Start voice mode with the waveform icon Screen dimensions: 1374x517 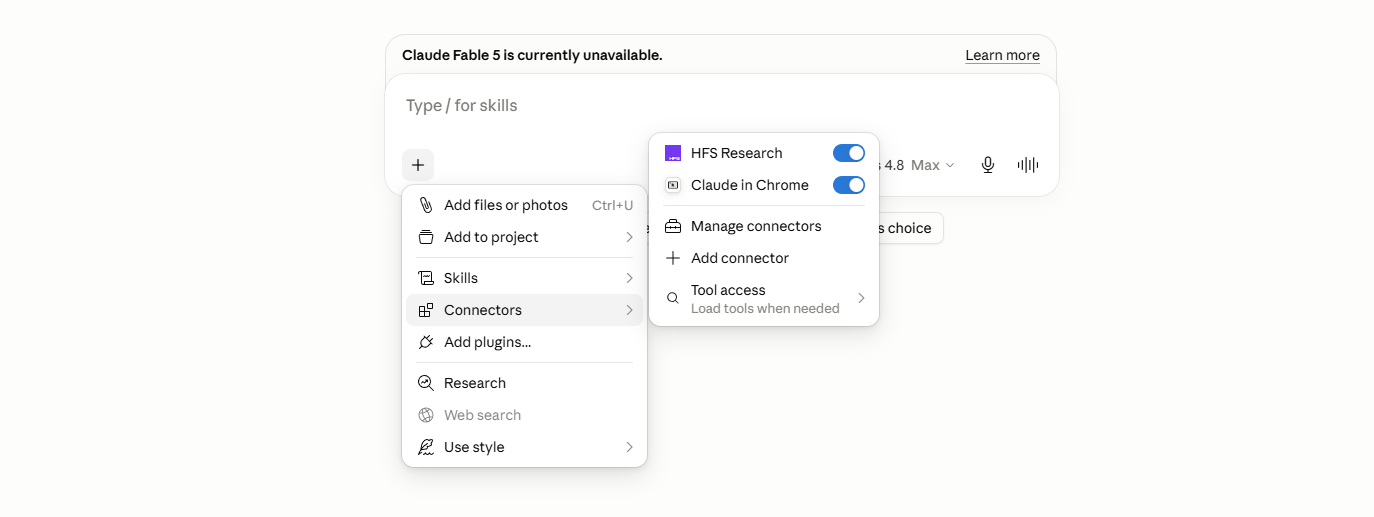(1028, 165)
